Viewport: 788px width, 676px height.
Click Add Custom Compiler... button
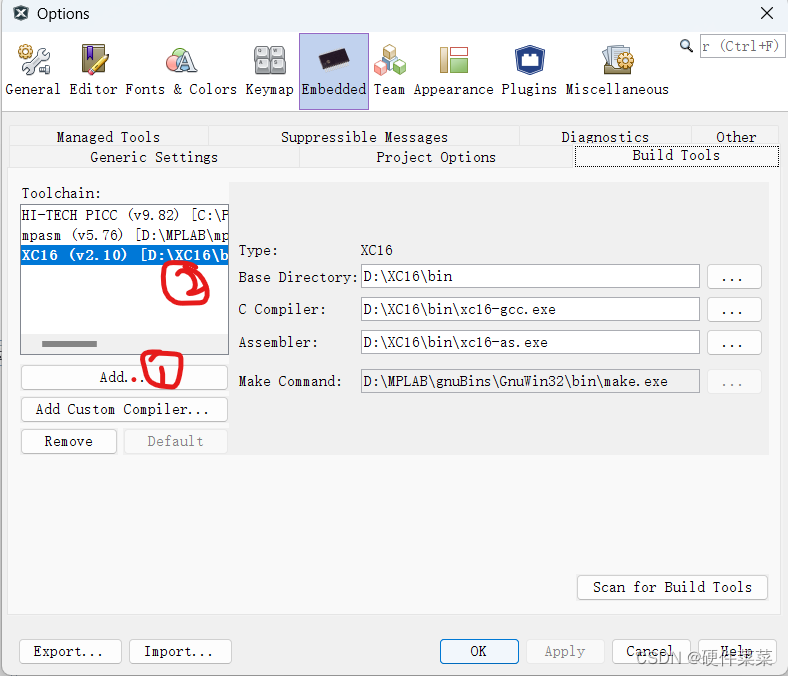[125, 409]
